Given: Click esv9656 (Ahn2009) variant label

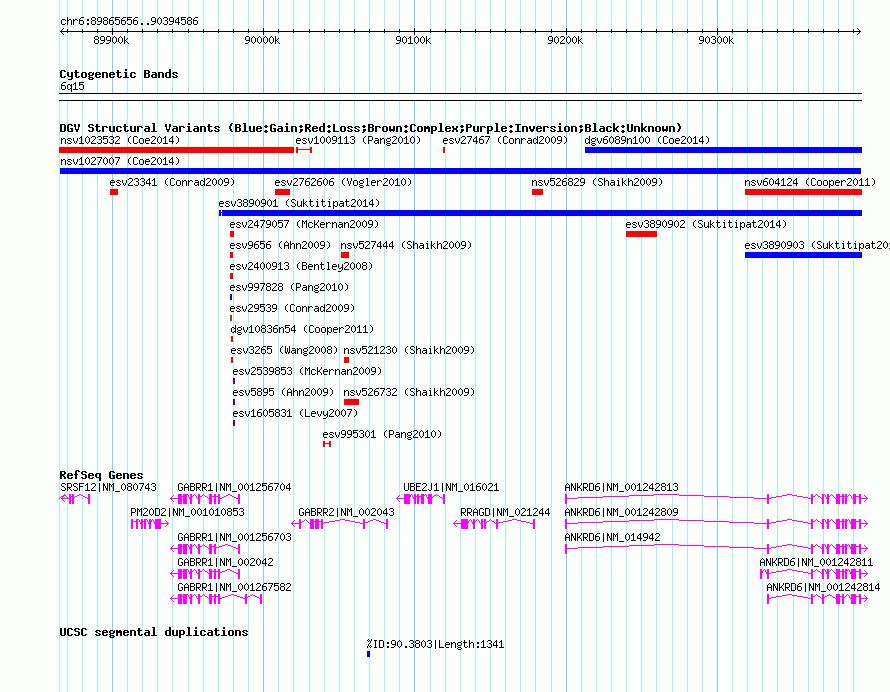Looking at the screenshot, I should [x=280, y=245].
